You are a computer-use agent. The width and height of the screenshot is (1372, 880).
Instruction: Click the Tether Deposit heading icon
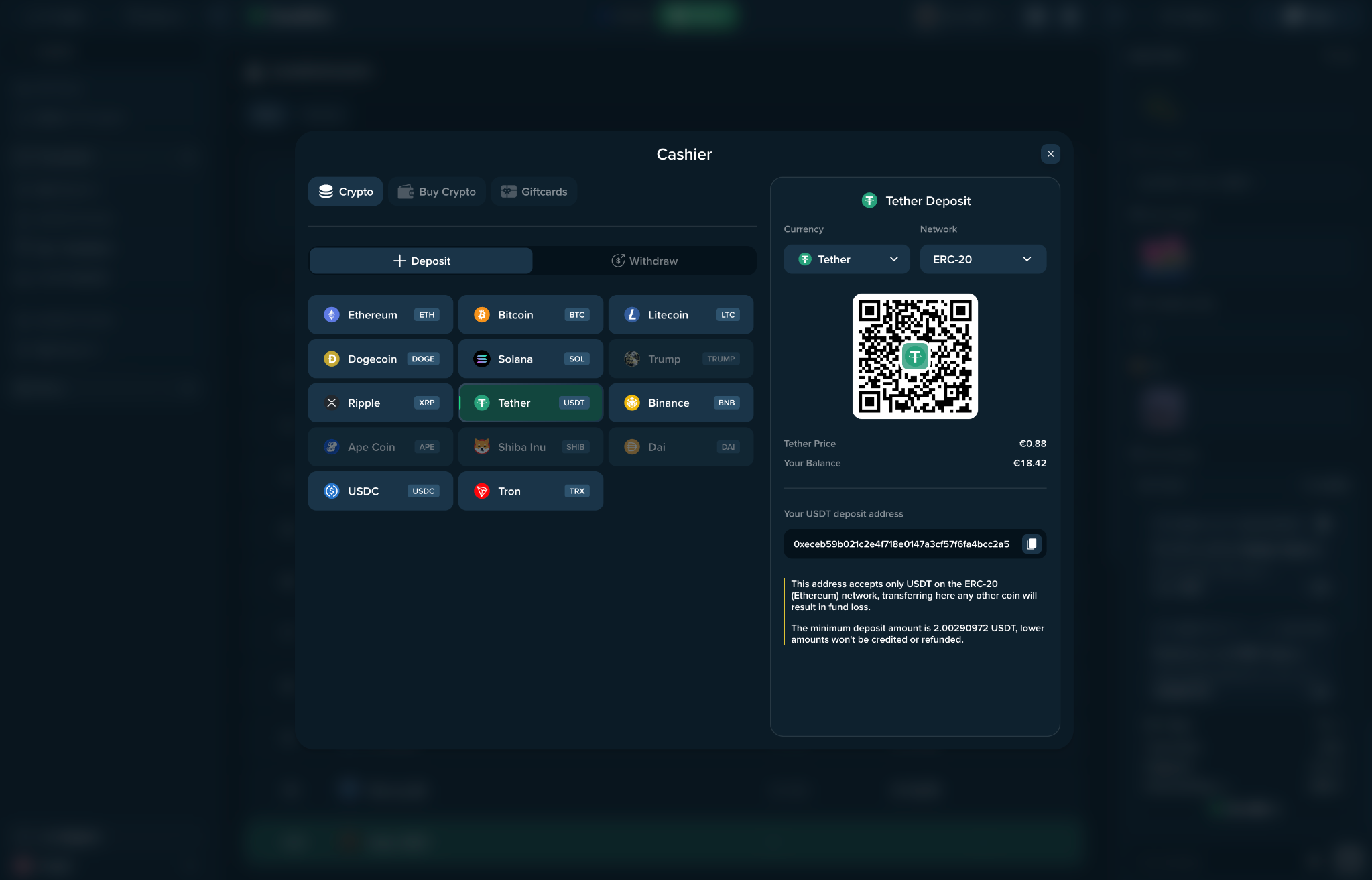coord(869,200)
